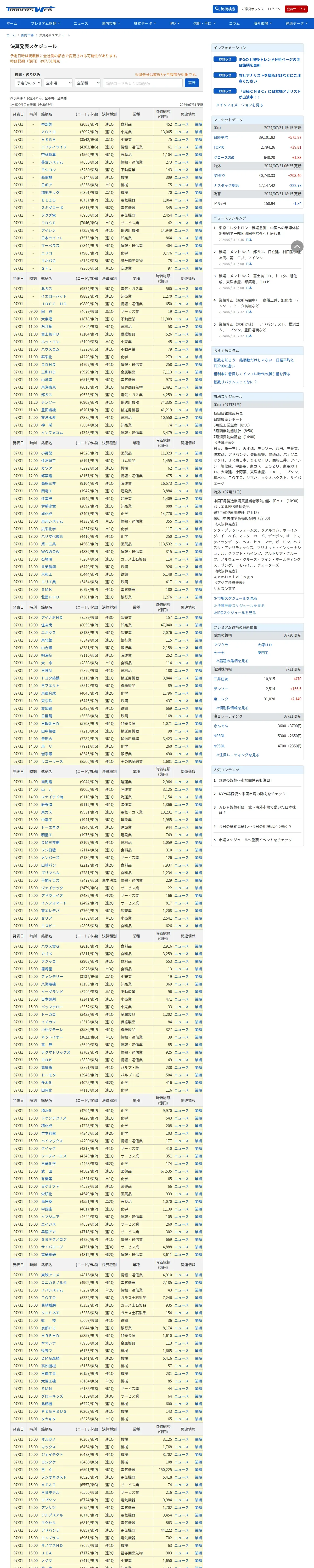
Task: Click the NYダウ index link
Action: 219,175
